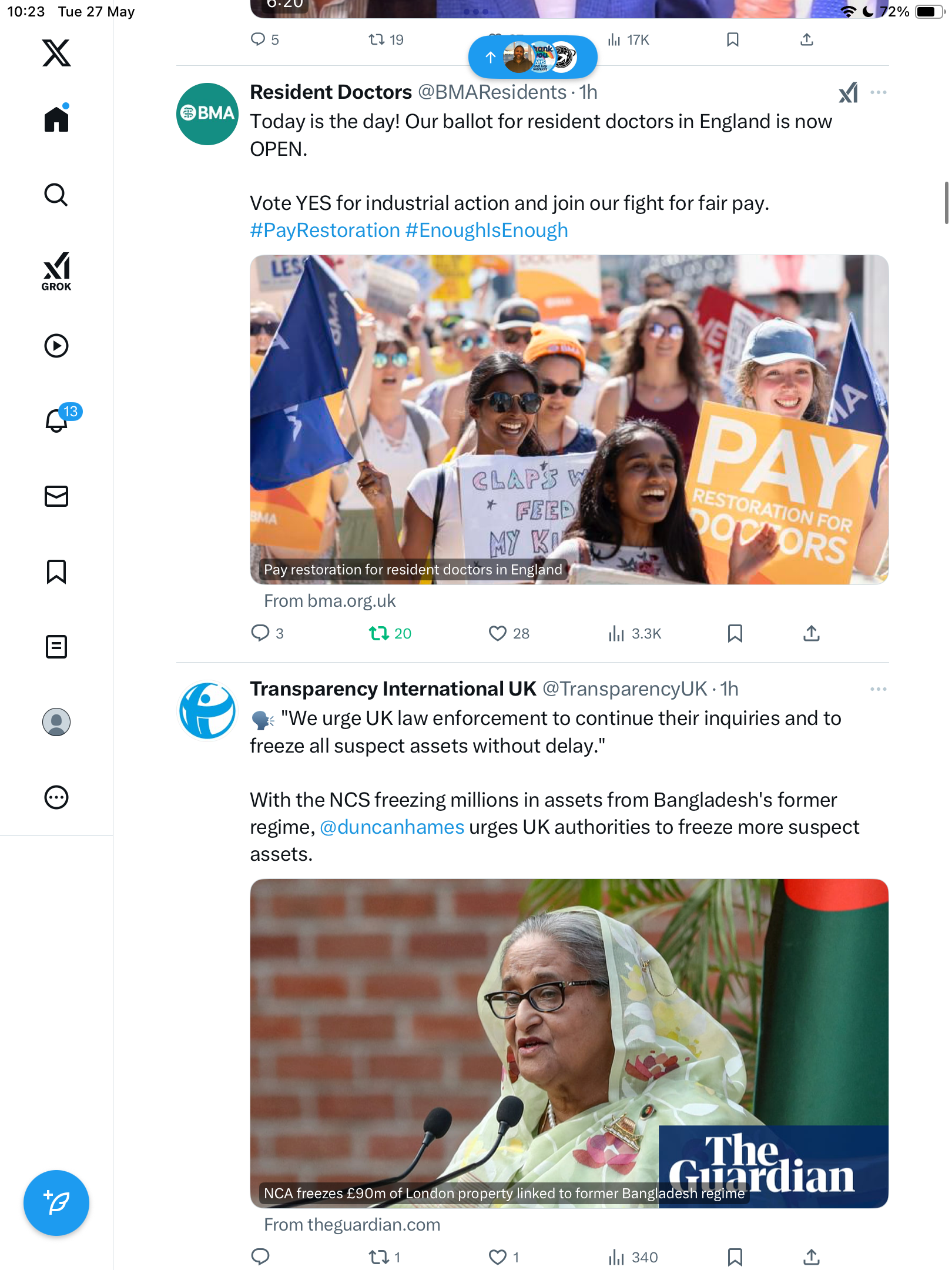This screenshot has width=952, height=1270.
Task: Open Messages envelope icon
Action: [x=56, y=496]
